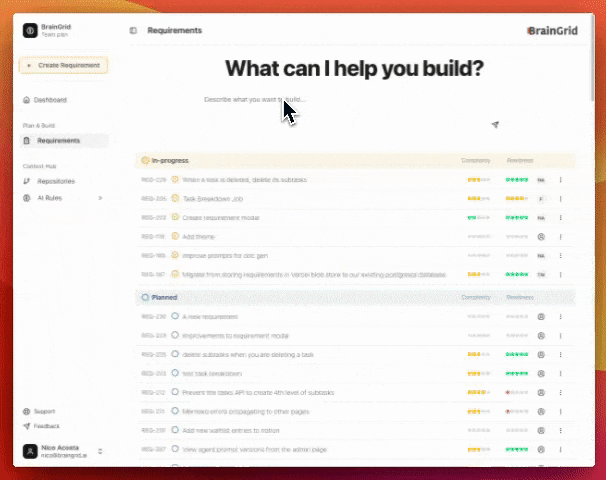
Task: Click the Nico Acosta avatar icon
Action: (30, 451)
